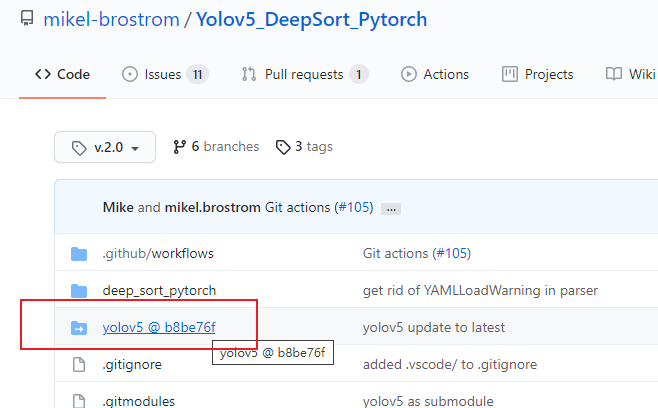The height and width of the screenshot is (408, 658).
Task: Click the .gitmodules file icon
Action: coord(79,401)
